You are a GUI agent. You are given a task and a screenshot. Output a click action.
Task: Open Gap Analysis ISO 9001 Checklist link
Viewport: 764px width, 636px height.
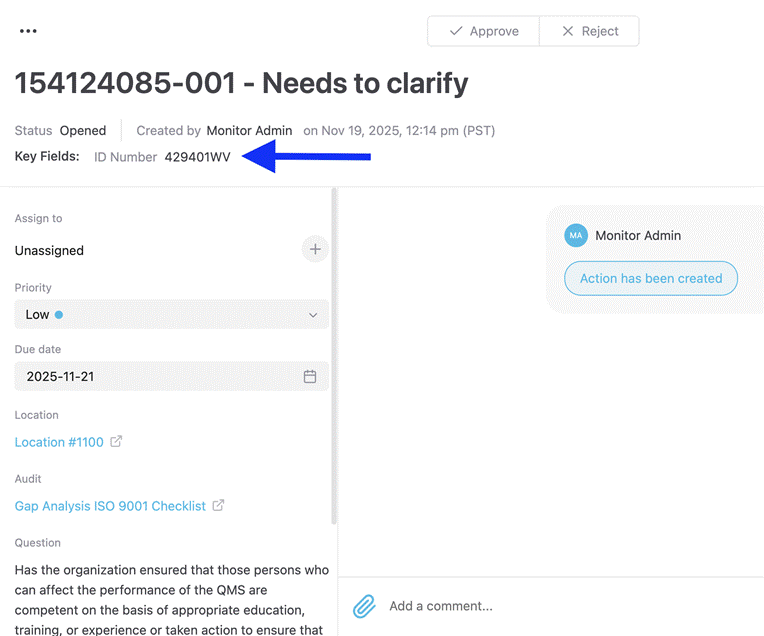110,506
